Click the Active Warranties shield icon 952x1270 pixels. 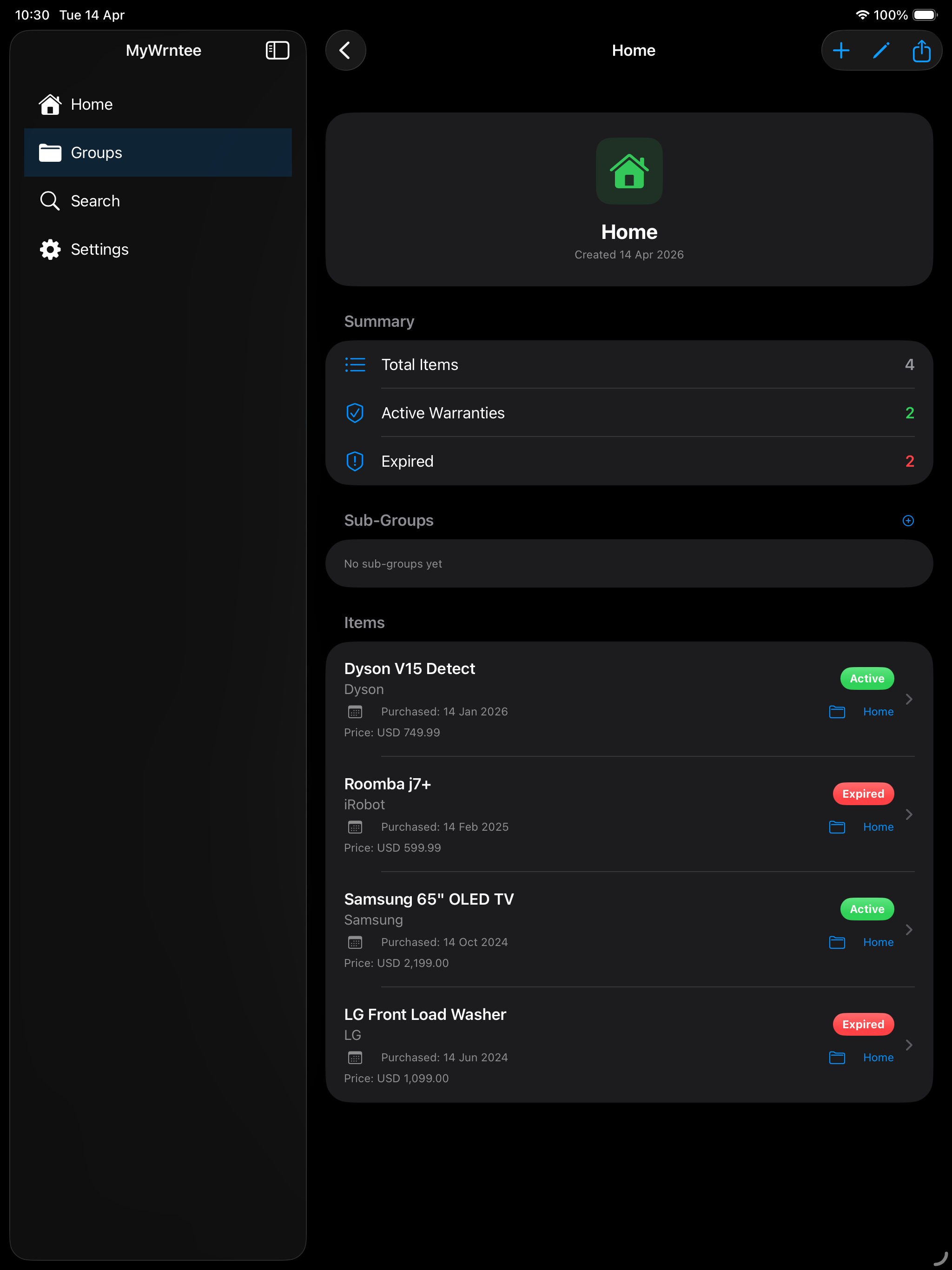[x=355, y=413]
